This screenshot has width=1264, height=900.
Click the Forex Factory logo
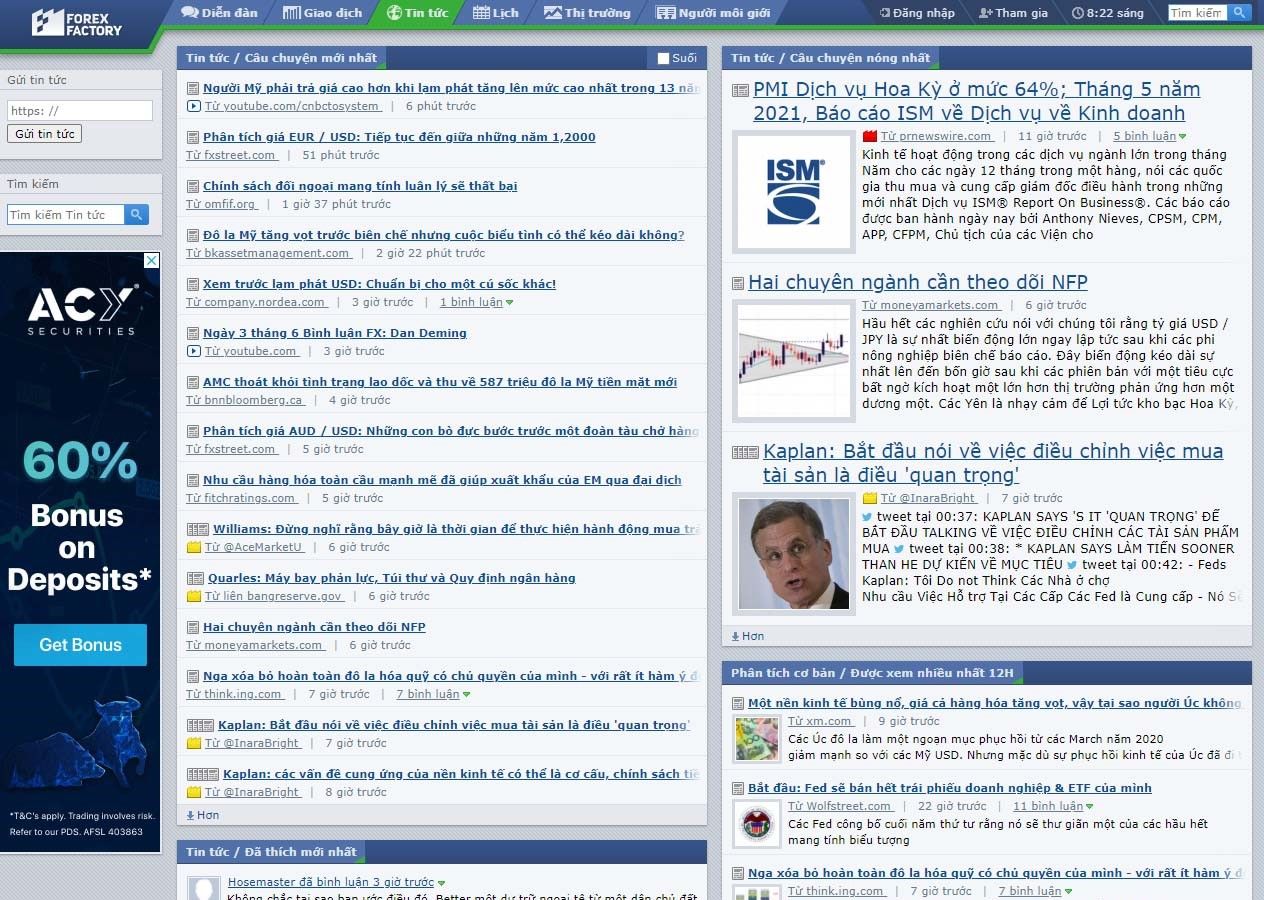pos(77,23)
